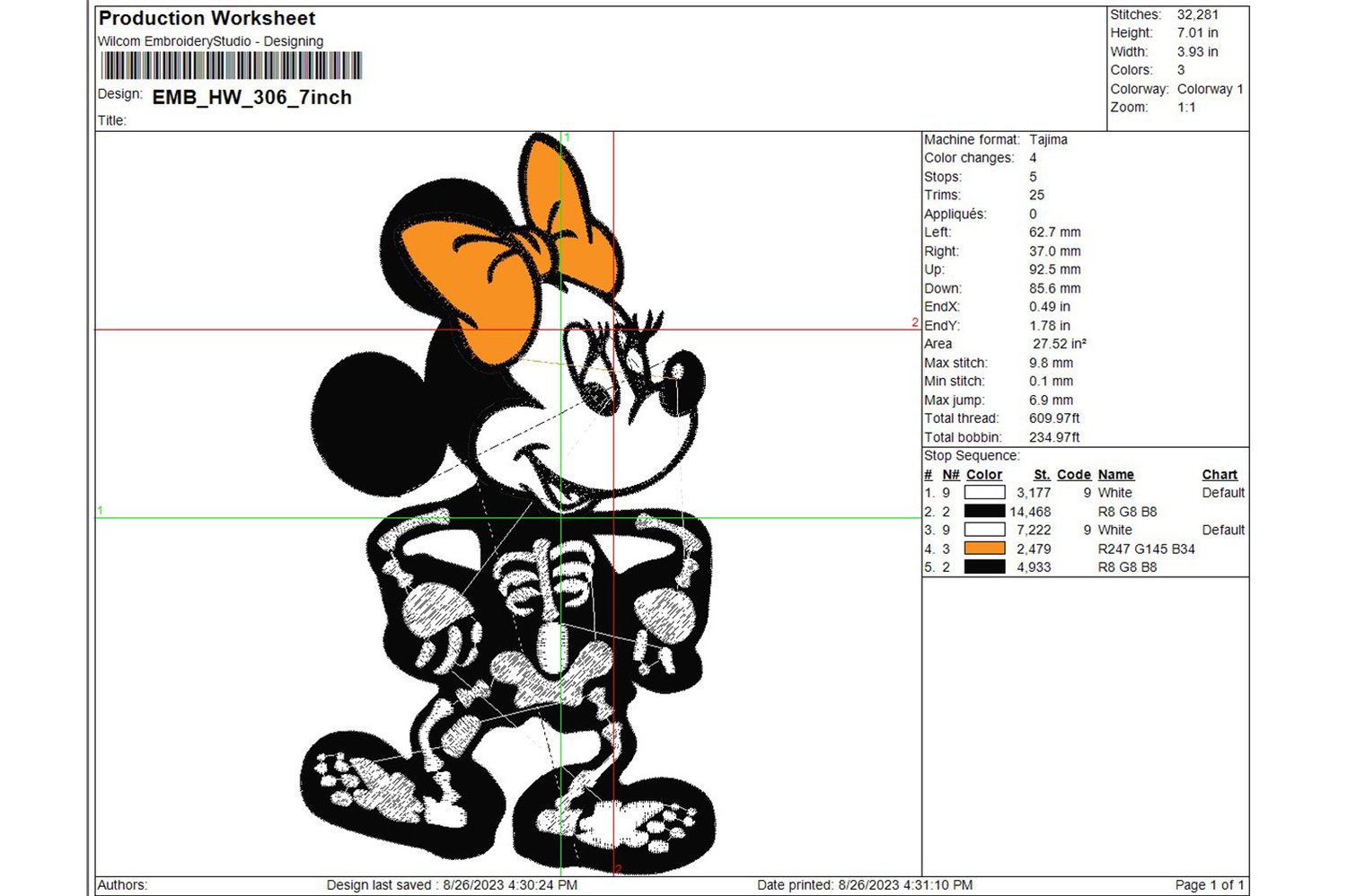Select the 'Color changes:' label
Viewport: 1347px width, 896px height.
[x=969, y=157]
